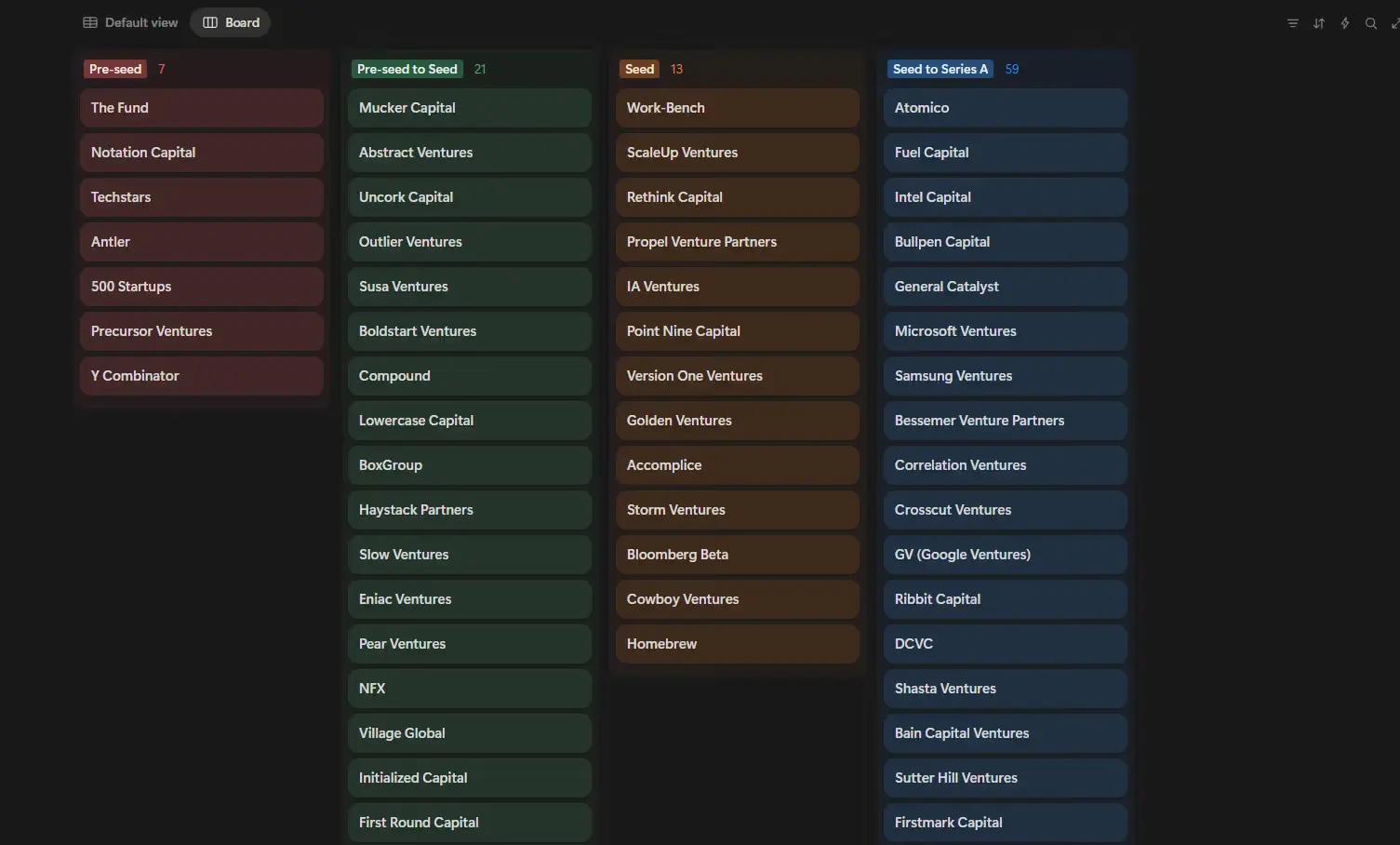Open search using the magnifying glass icon
This screenshot has width=1400, height=845.
click(x=1370, y=22)
